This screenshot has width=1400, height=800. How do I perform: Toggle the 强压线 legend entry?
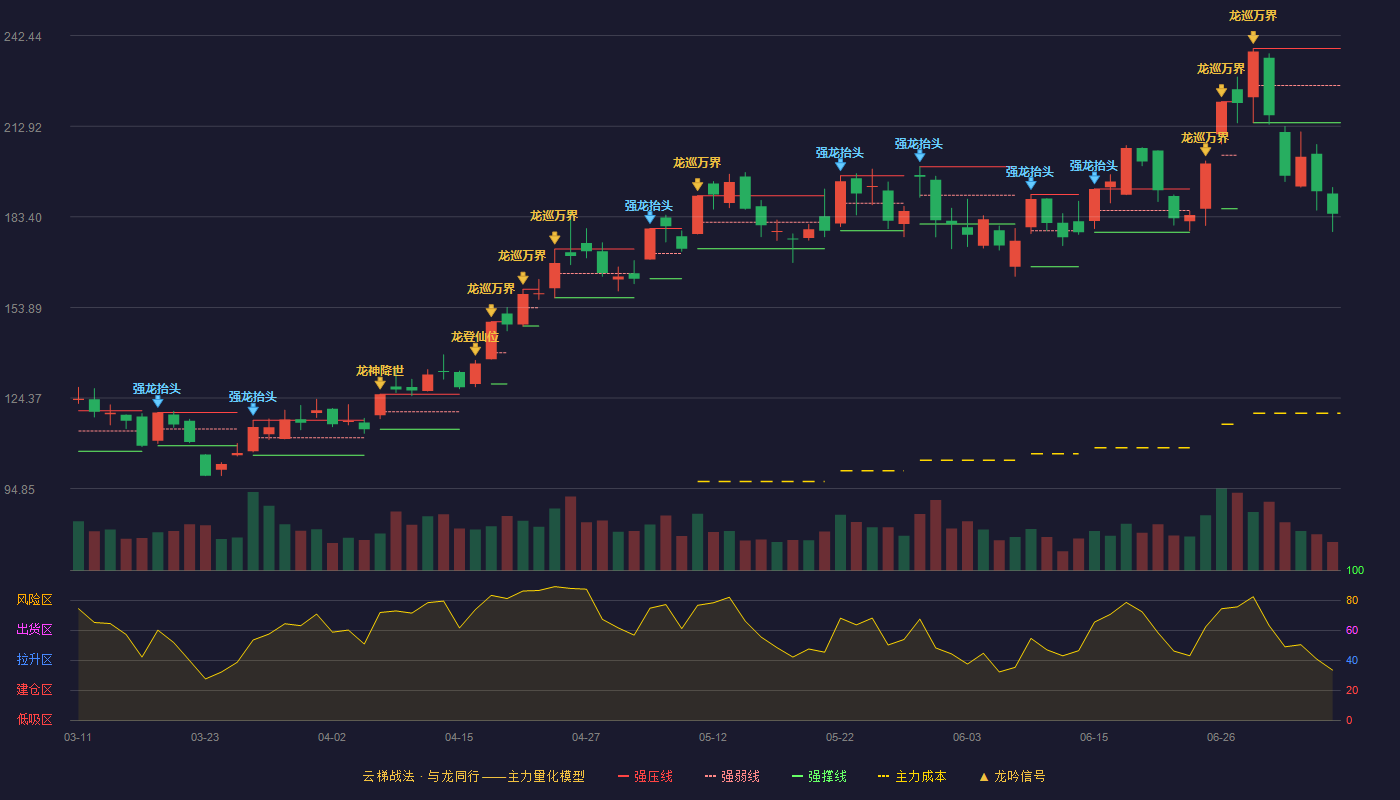point(645,776)
